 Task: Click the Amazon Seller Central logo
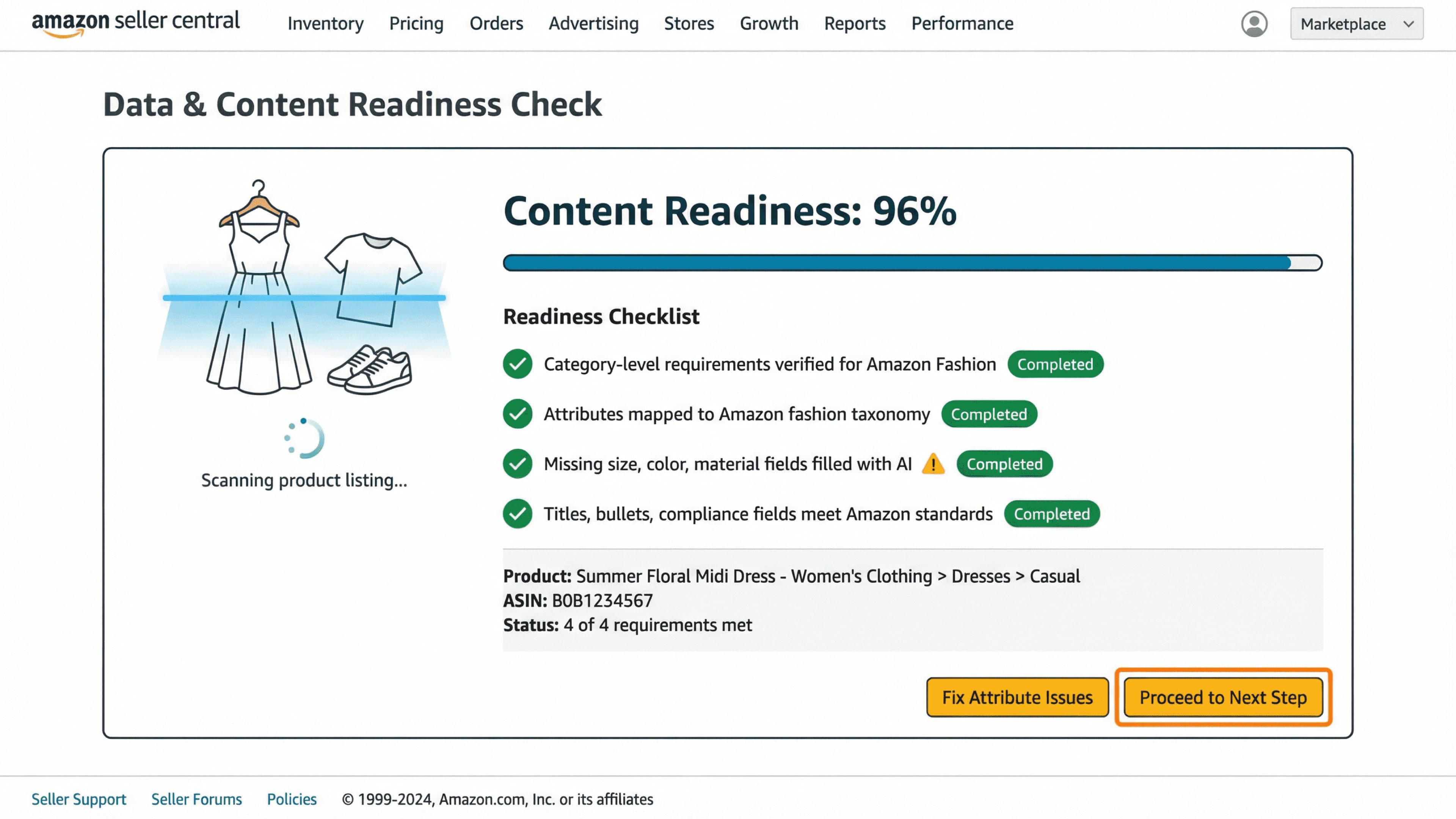136,23
